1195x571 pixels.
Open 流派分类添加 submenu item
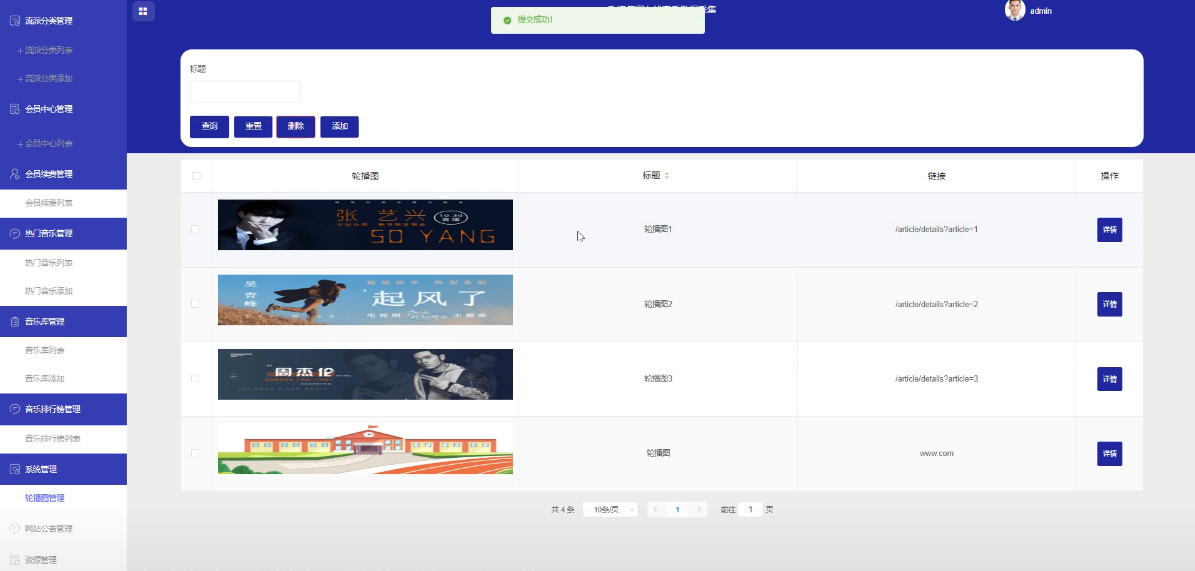click(49, 79)
